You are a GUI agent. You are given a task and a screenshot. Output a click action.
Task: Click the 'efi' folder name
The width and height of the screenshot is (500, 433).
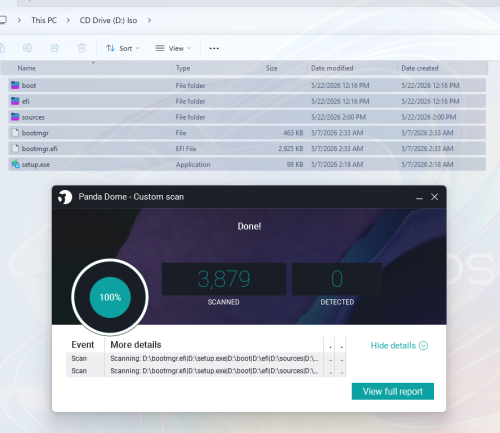pos(26,101)
